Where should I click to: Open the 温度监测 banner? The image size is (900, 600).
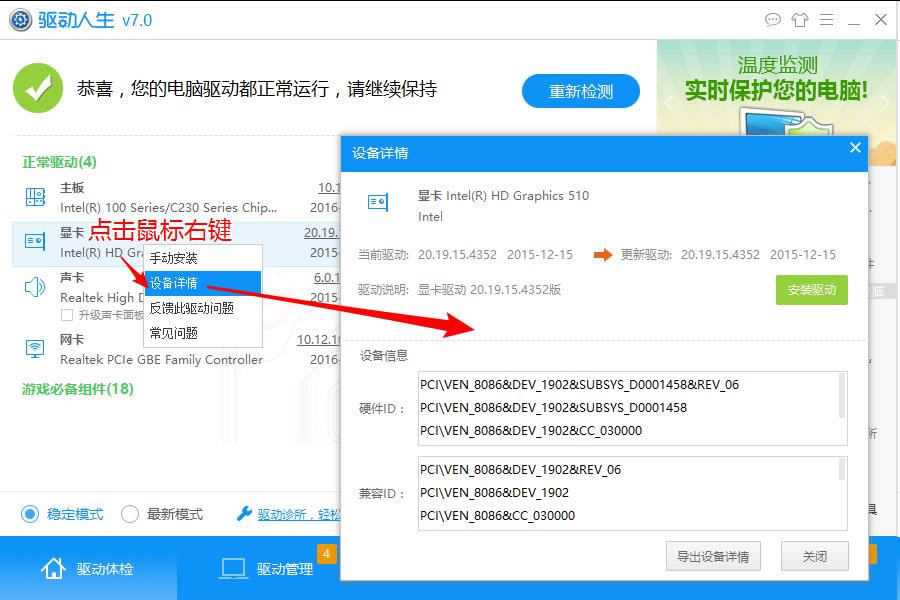[x=776, y=87]
